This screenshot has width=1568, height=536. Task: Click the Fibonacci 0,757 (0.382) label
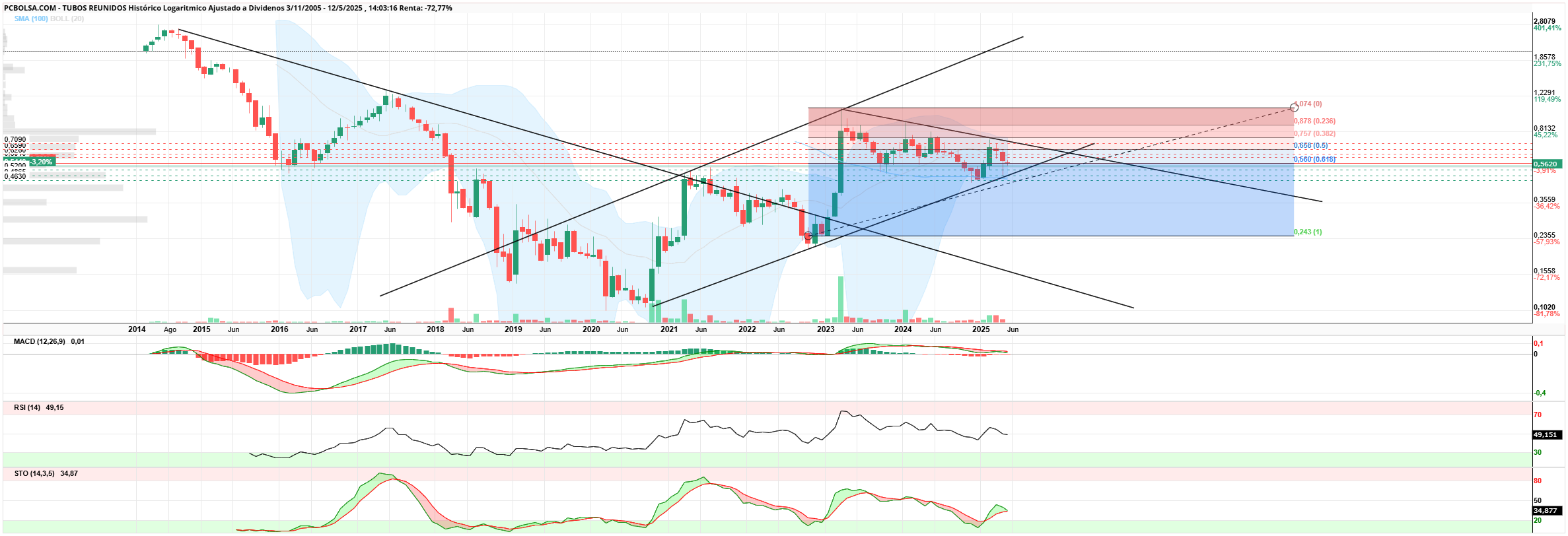(x=1314, y=134)
